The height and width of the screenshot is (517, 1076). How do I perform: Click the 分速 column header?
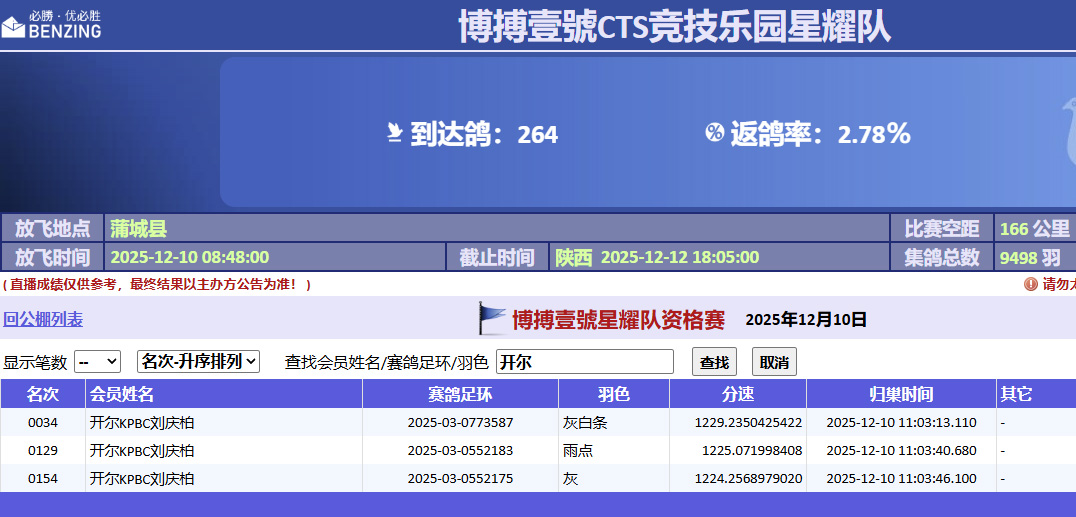click(738, 394)
